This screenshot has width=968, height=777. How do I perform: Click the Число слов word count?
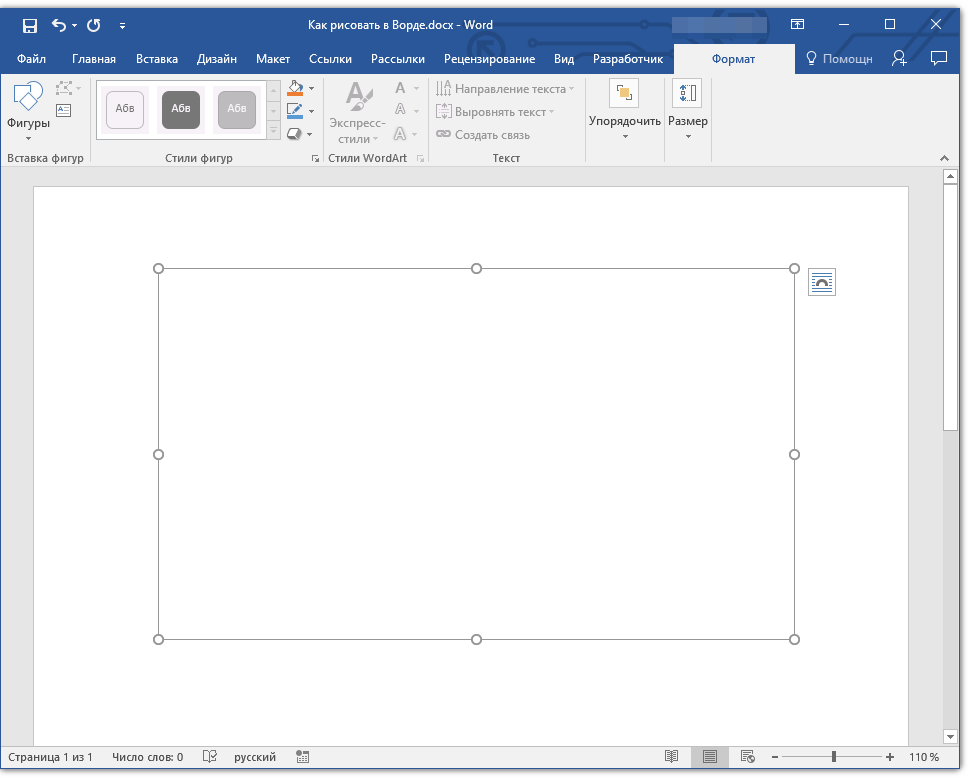(148, 757)
